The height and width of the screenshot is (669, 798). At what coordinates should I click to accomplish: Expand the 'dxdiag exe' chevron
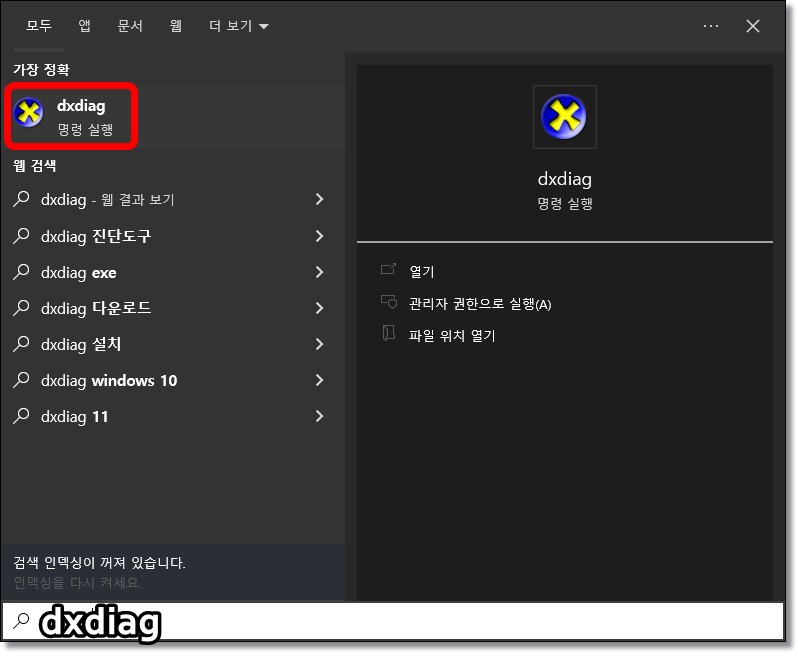pyautogui.click(x=320, y=272)
